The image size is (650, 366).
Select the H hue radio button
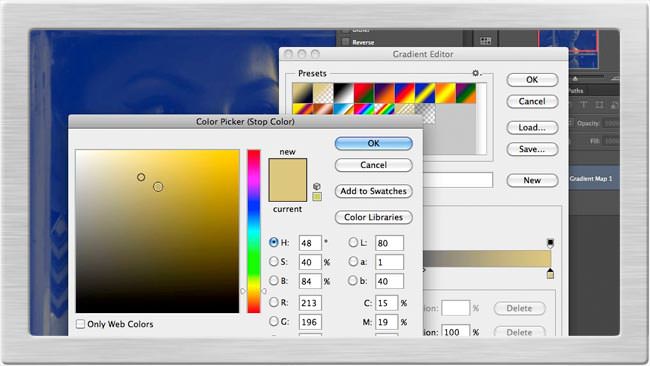tap(274, 242)
